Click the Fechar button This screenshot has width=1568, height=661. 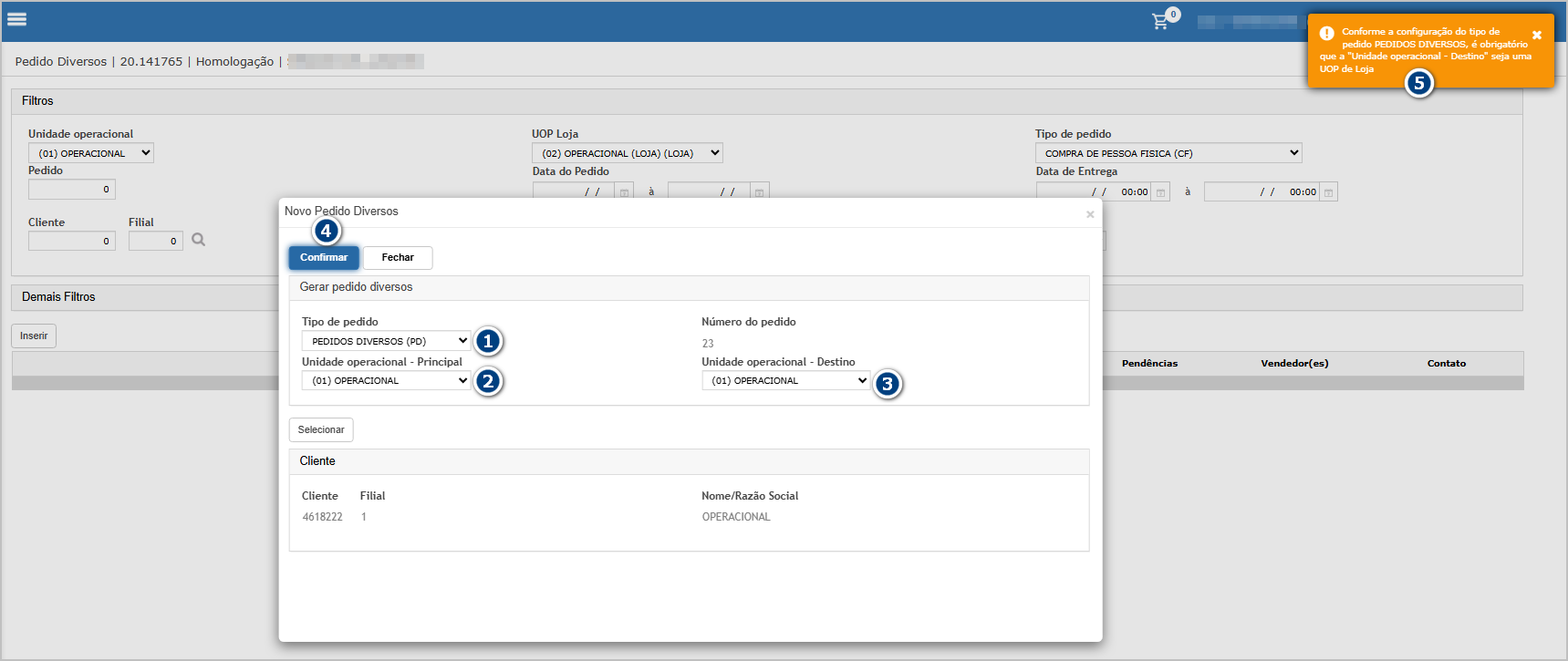coord(398,258)
